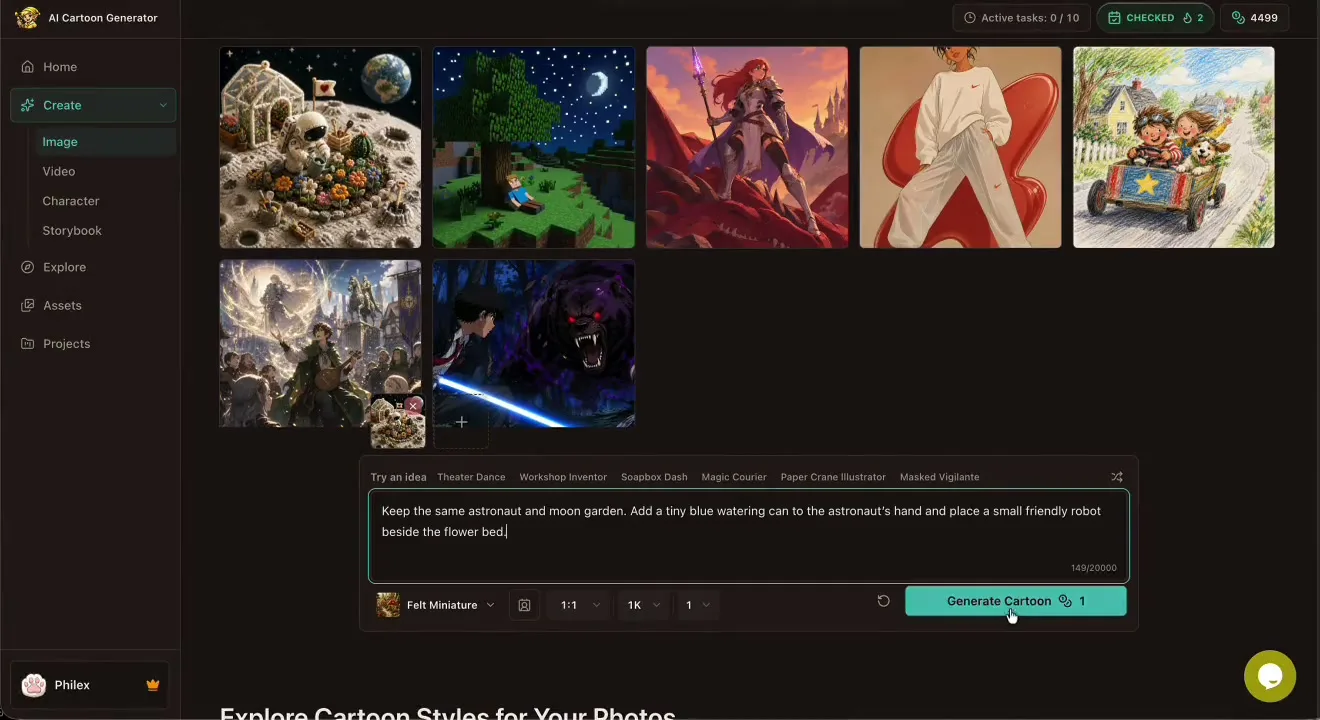Go to the Video creation page
This screenshot has width=1320, height=720.
pyautogui.click(x=58, y=171)
